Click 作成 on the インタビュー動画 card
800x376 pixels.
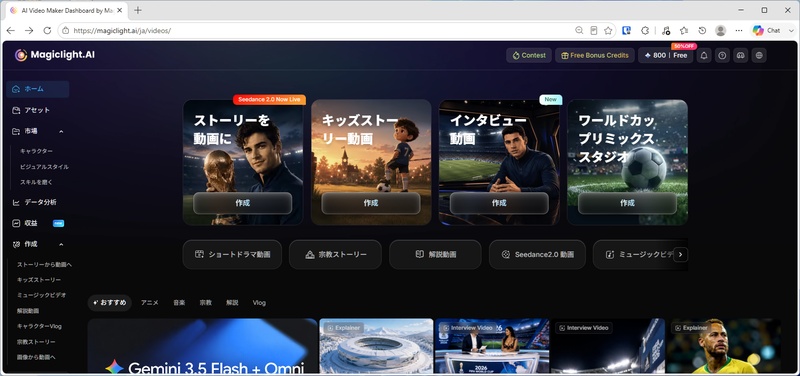[499, 203]
